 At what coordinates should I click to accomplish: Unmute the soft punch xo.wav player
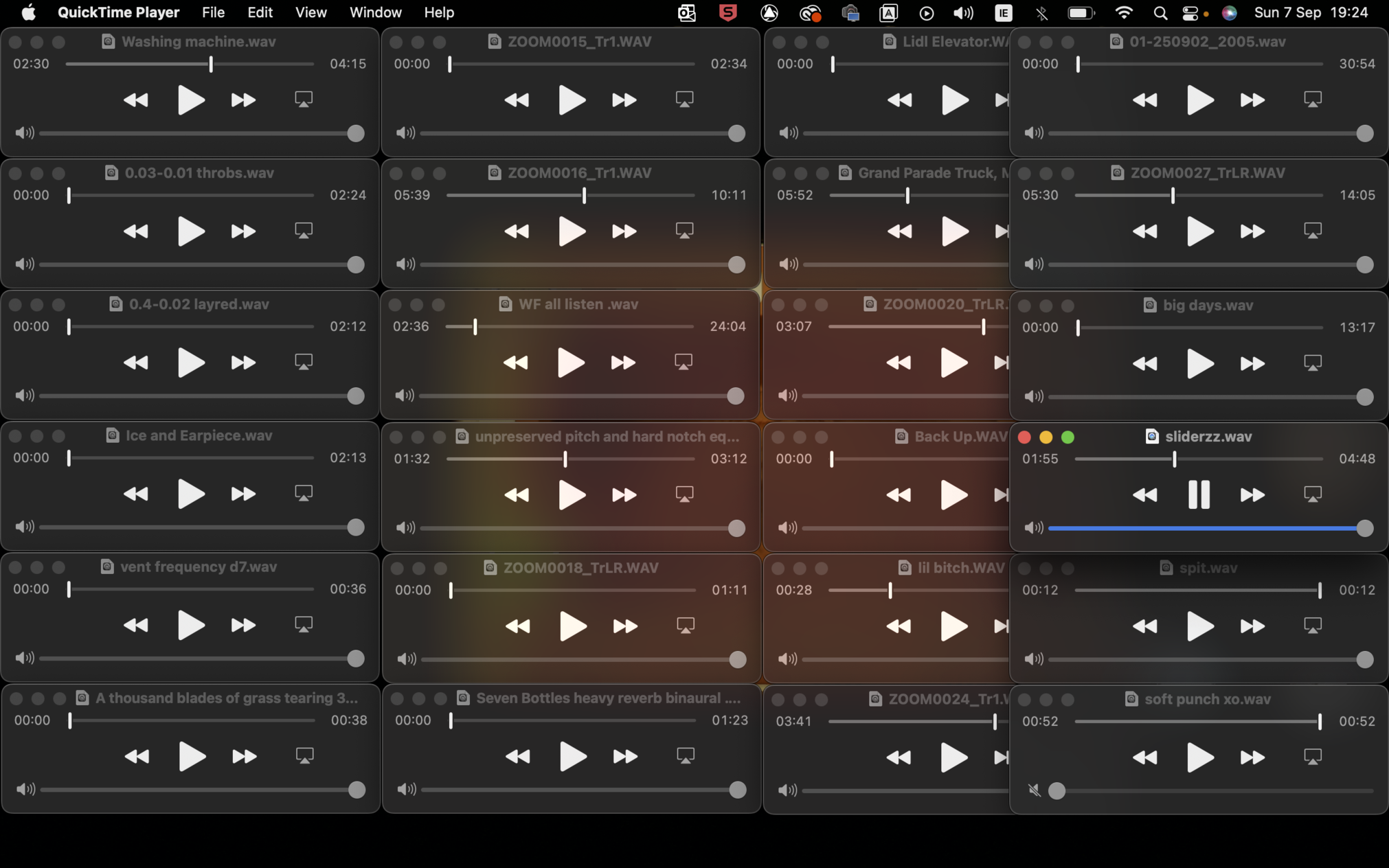pyautogui.click(x=1035, y=790)
